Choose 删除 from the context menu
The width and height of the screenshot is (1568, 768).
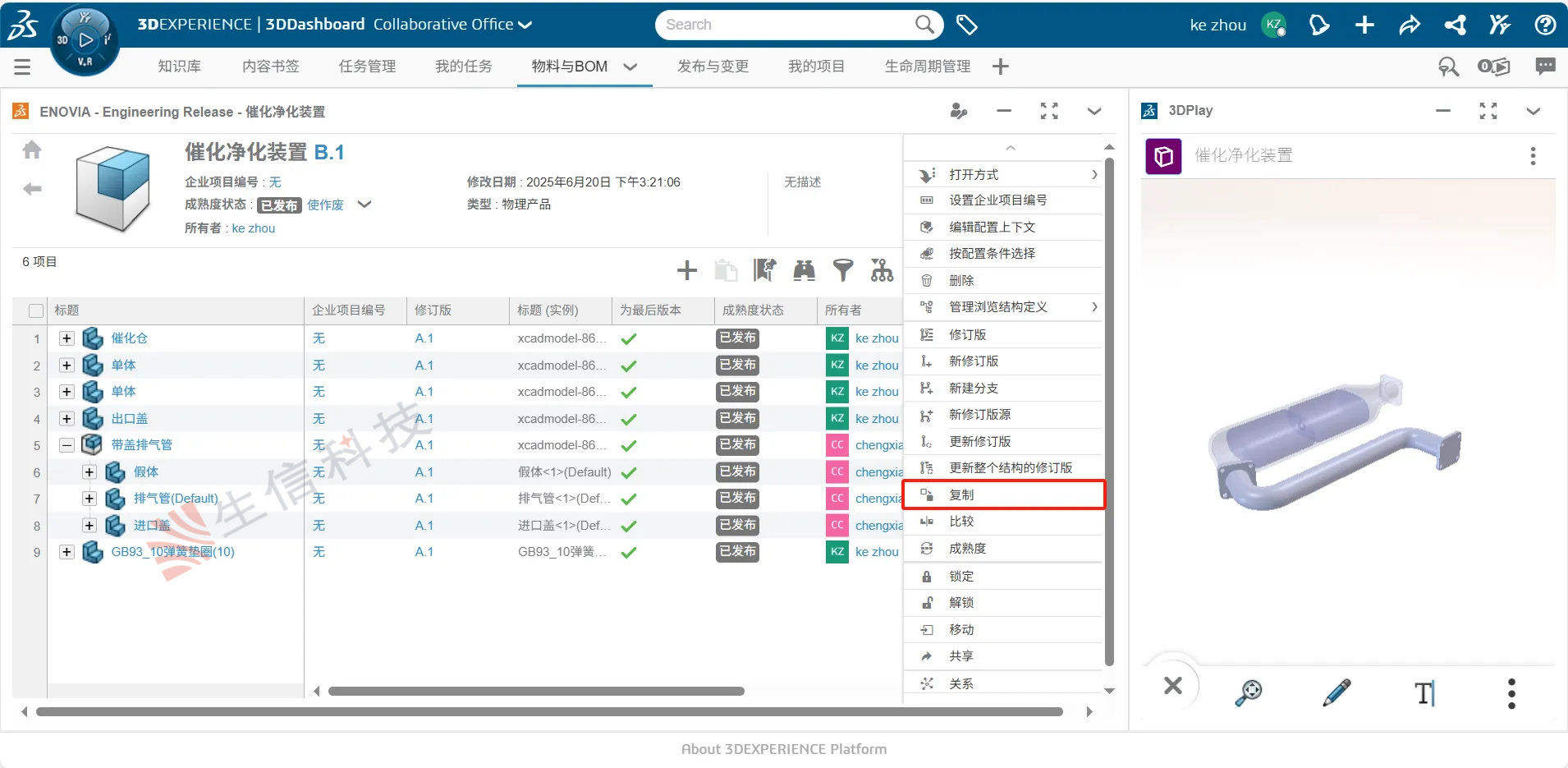tap(1003, 281)
